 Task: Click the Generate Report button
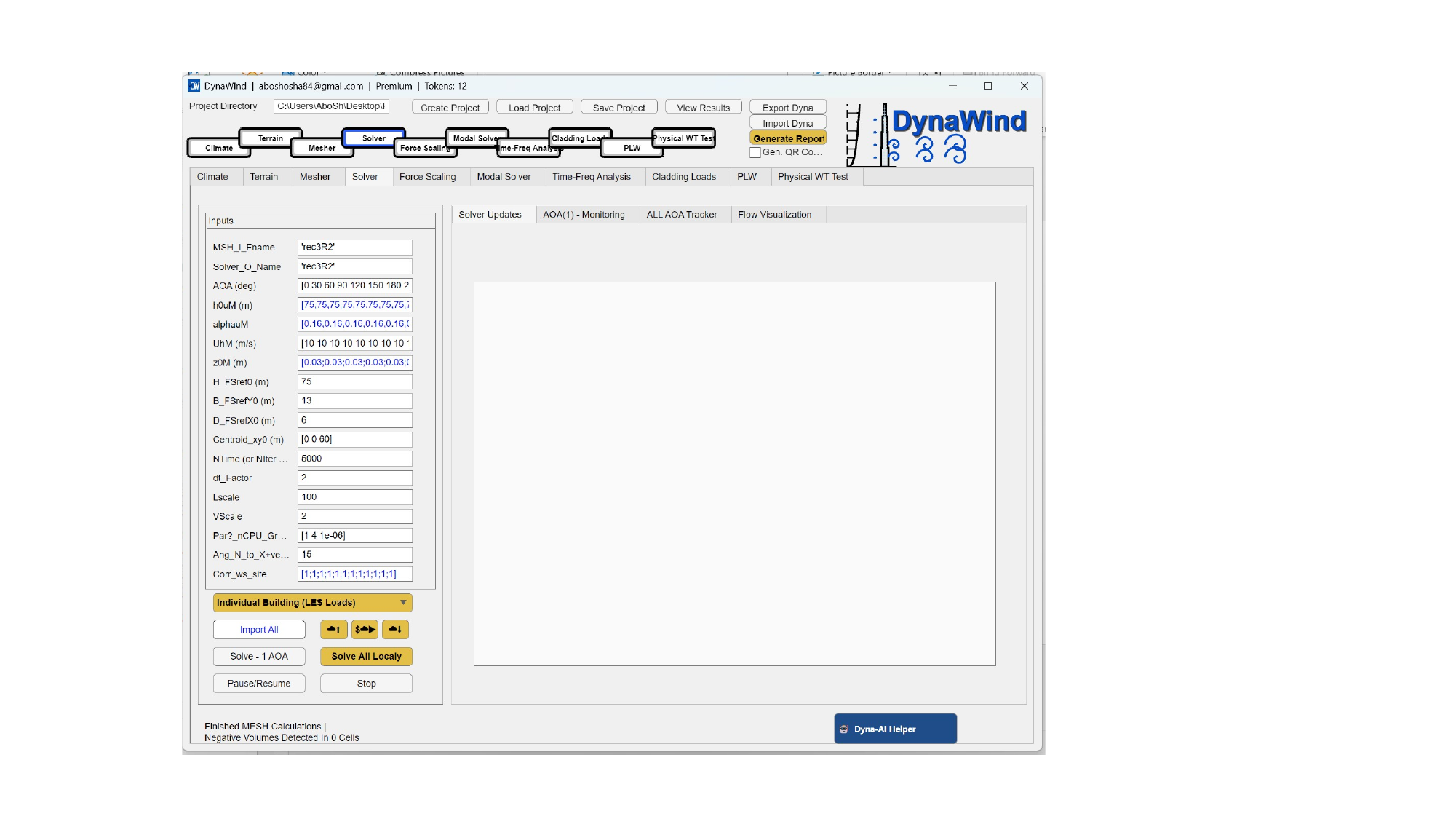tap(788, 138)
